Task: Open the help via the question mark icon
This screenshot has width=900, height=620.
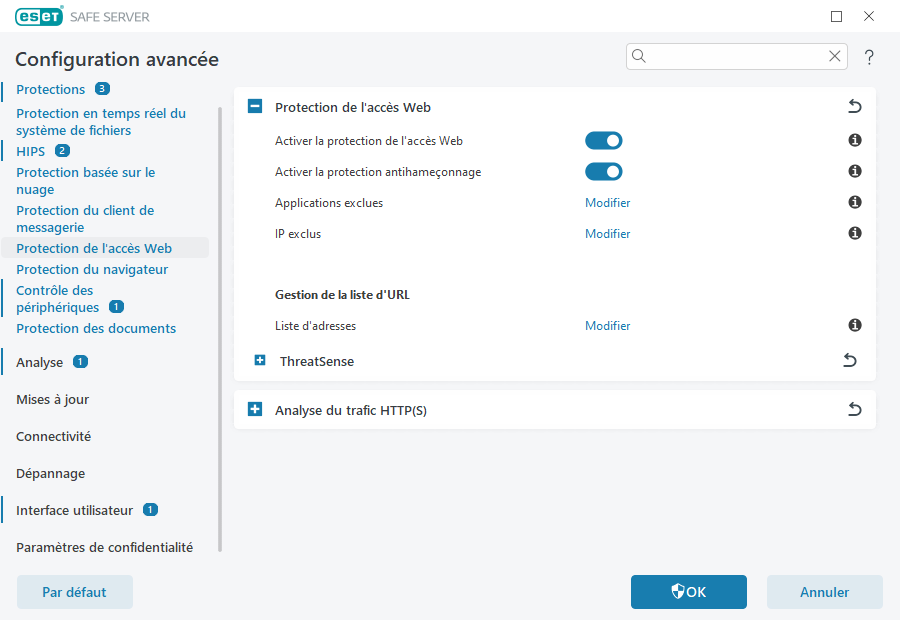Action: [869, 57]
